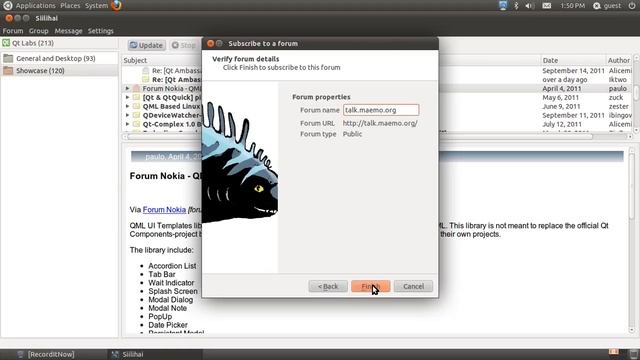Open the System menu in the top panel
640x360 pixels.
click(96, 6)
